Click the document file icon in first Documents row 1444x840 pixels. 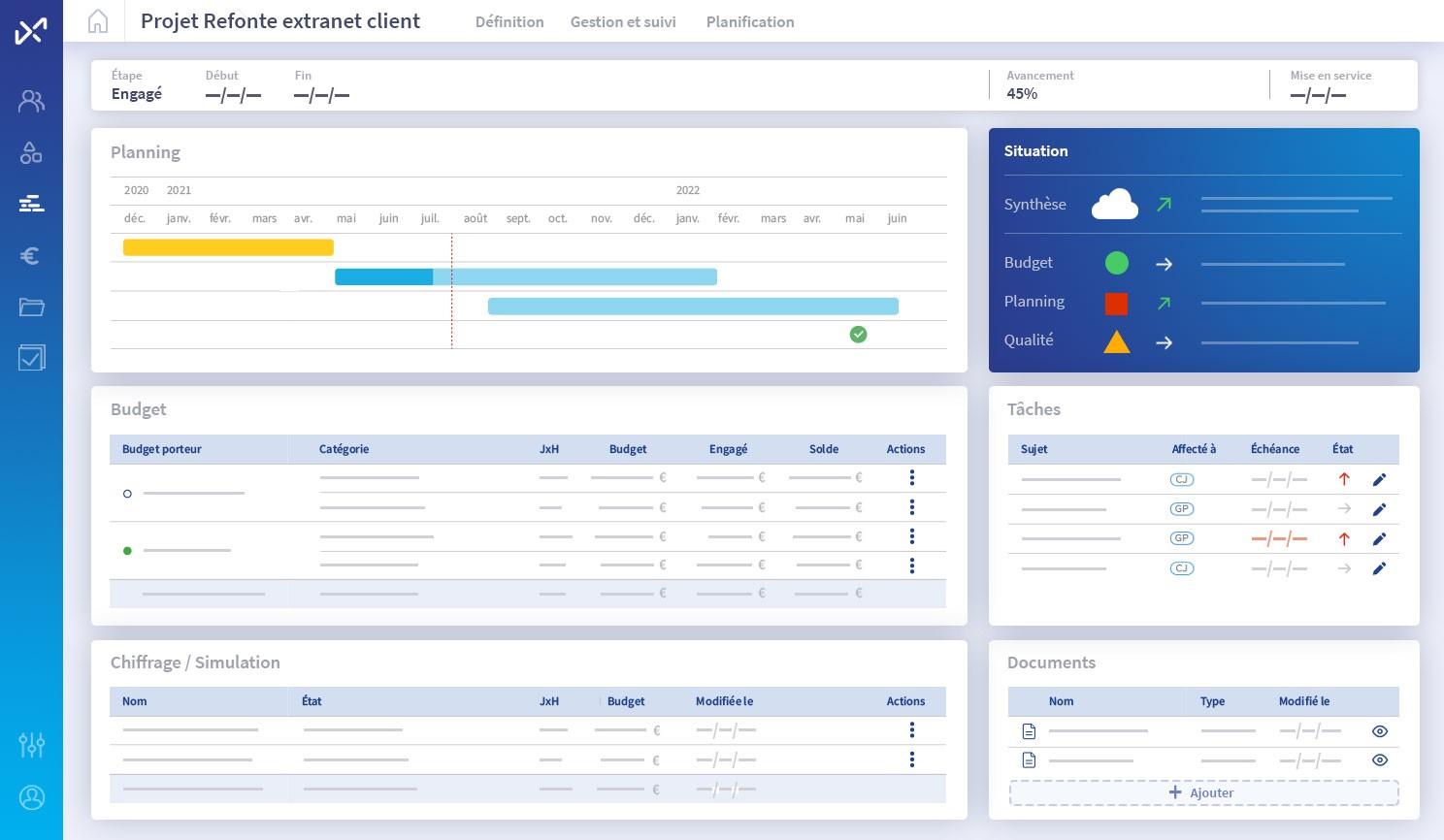tap(1030, 731)
